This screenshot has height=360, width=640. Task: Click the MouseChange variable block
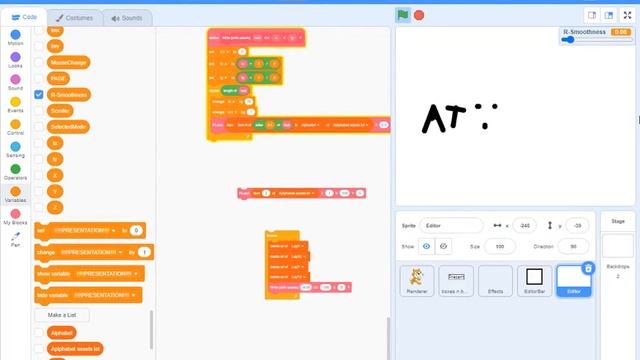point(69,62)
